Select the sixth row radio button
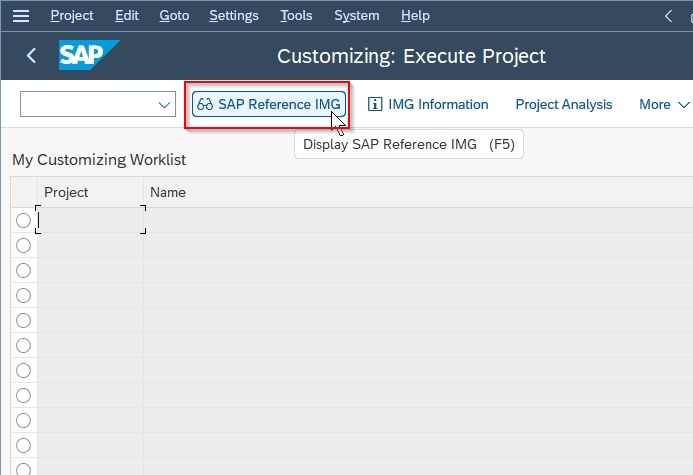 point(23,345)
